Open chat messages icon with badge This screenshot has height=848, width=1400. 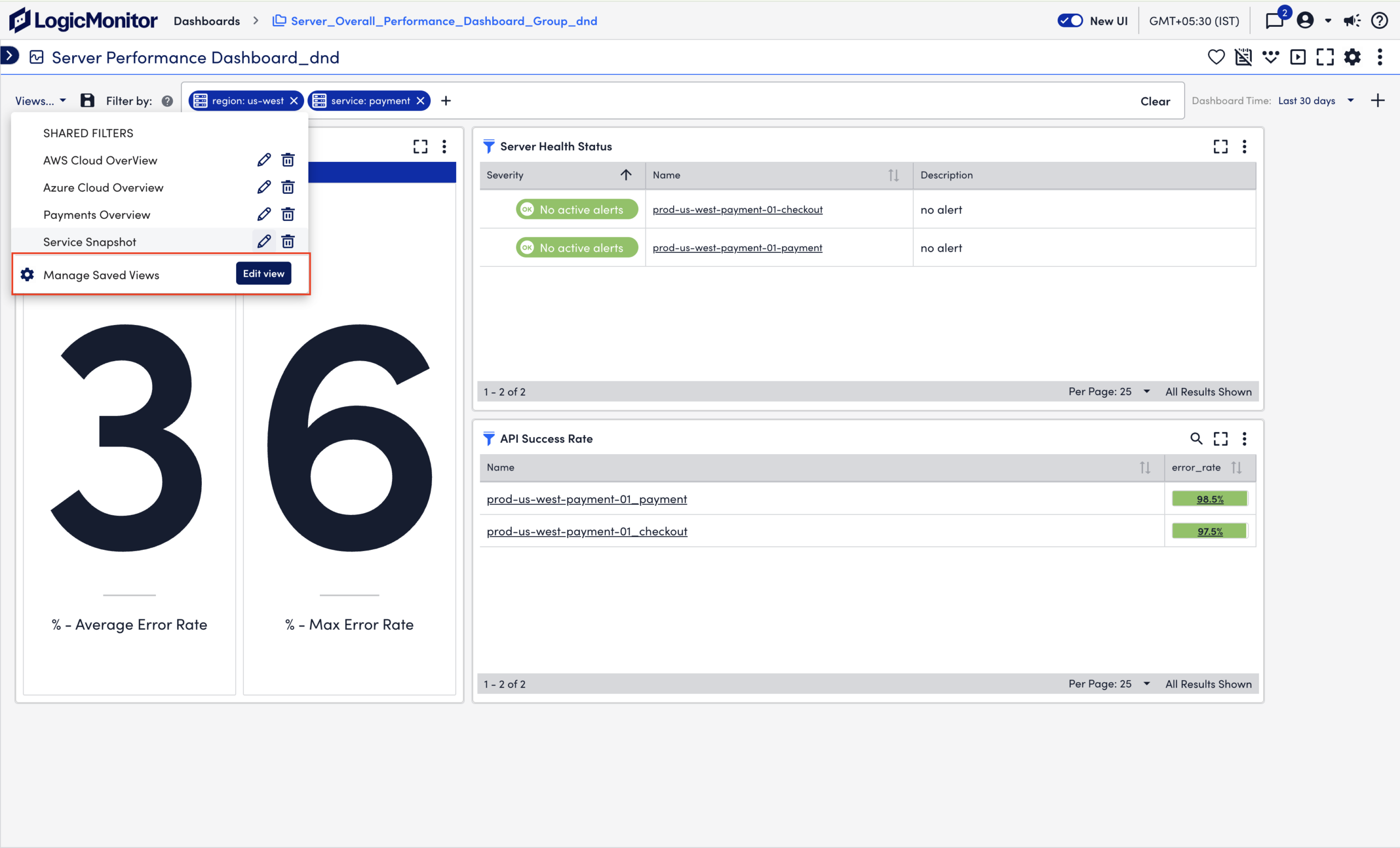click(1275, 20)
